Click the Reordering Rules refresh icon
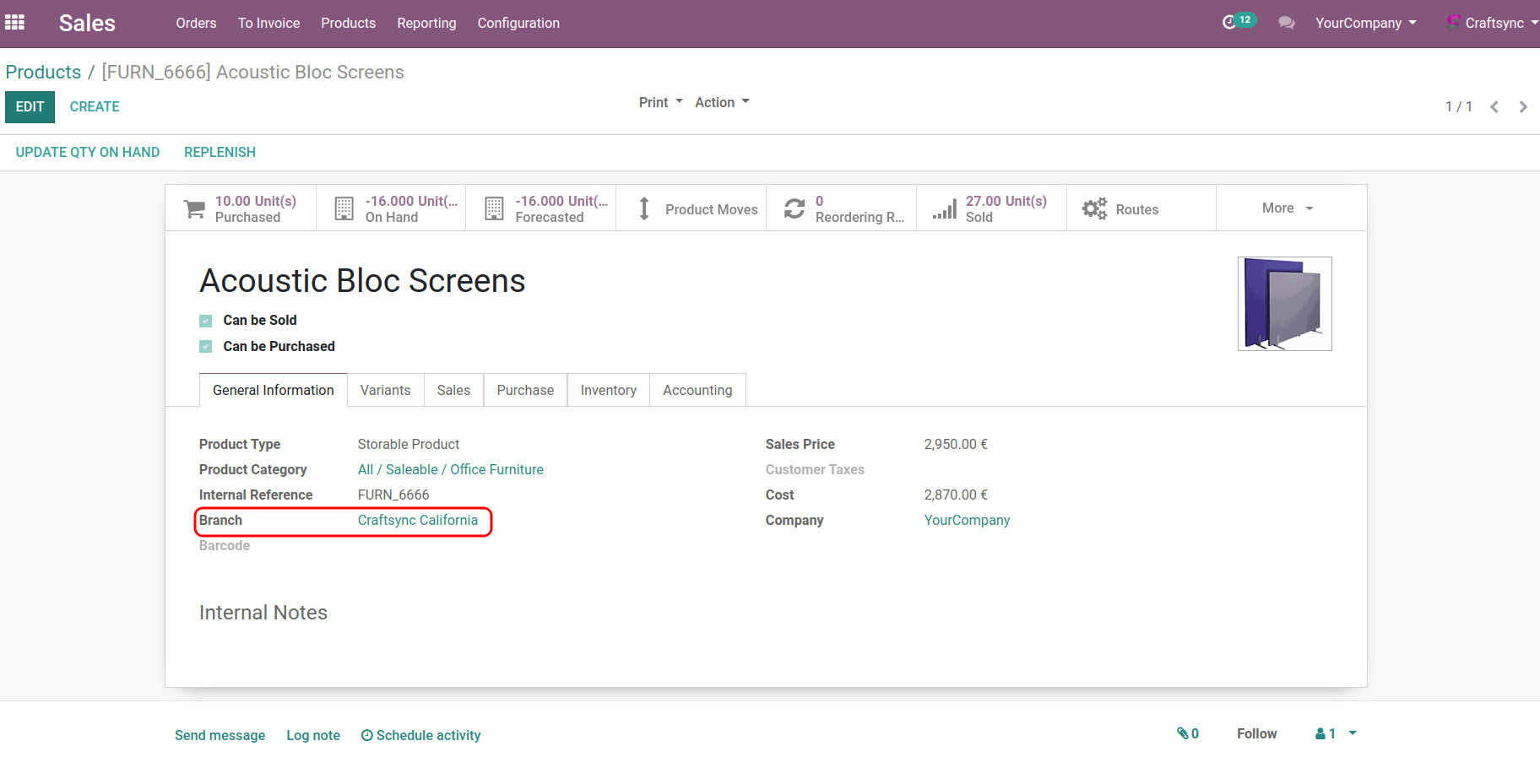The height and width of the screenshot is (784, 1540). point(794,208)
